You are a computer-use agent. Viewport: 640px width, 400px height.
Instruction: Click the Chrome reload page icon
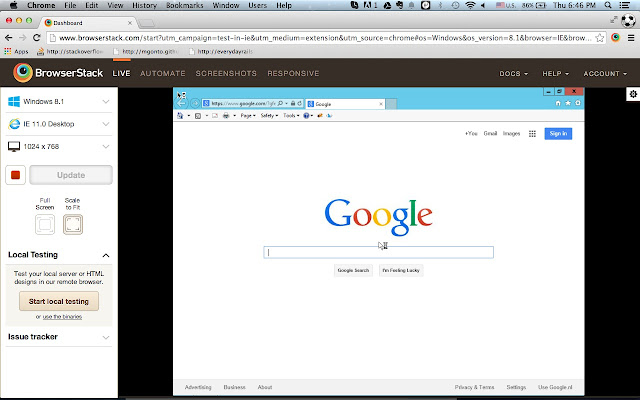(x=37, y=38)
